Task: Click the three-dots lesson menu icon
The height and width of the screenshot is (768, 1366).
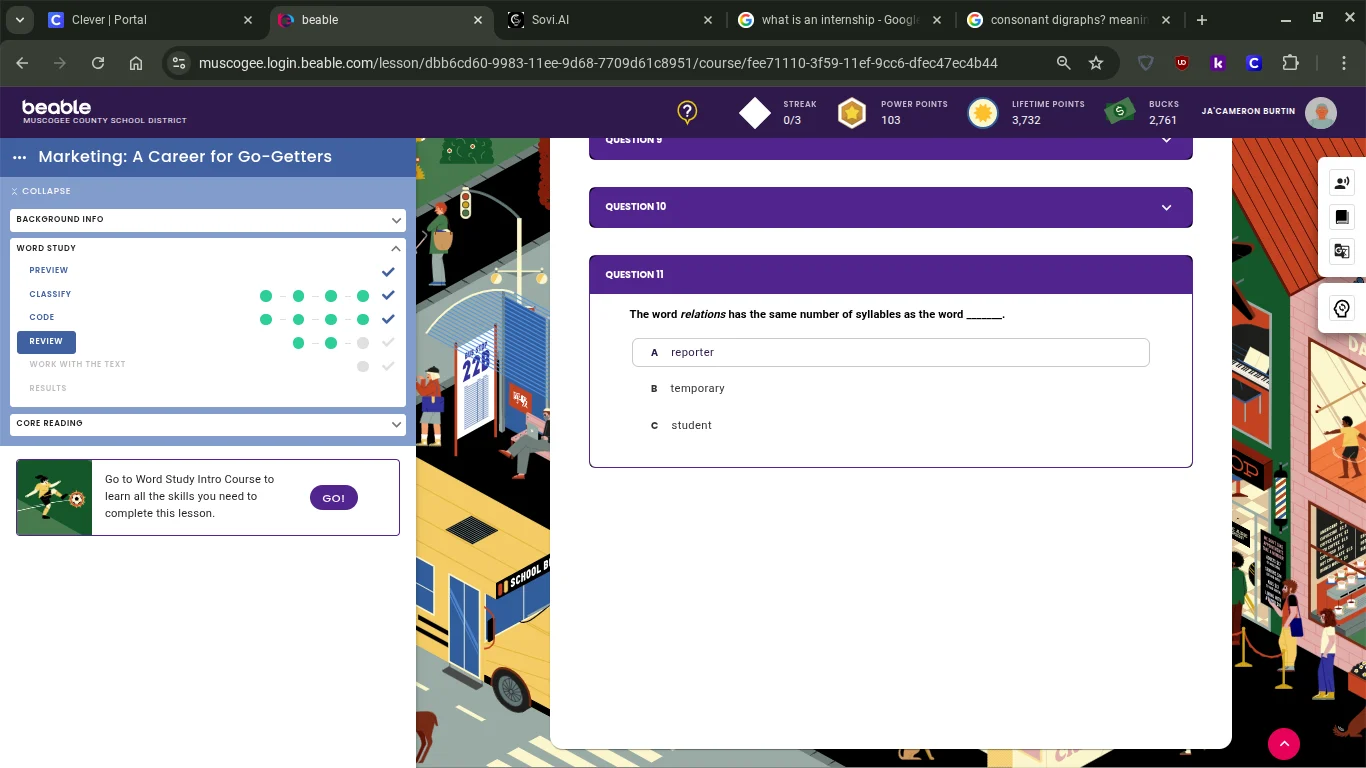Action: pyautogui.click(x=20, y=157)
